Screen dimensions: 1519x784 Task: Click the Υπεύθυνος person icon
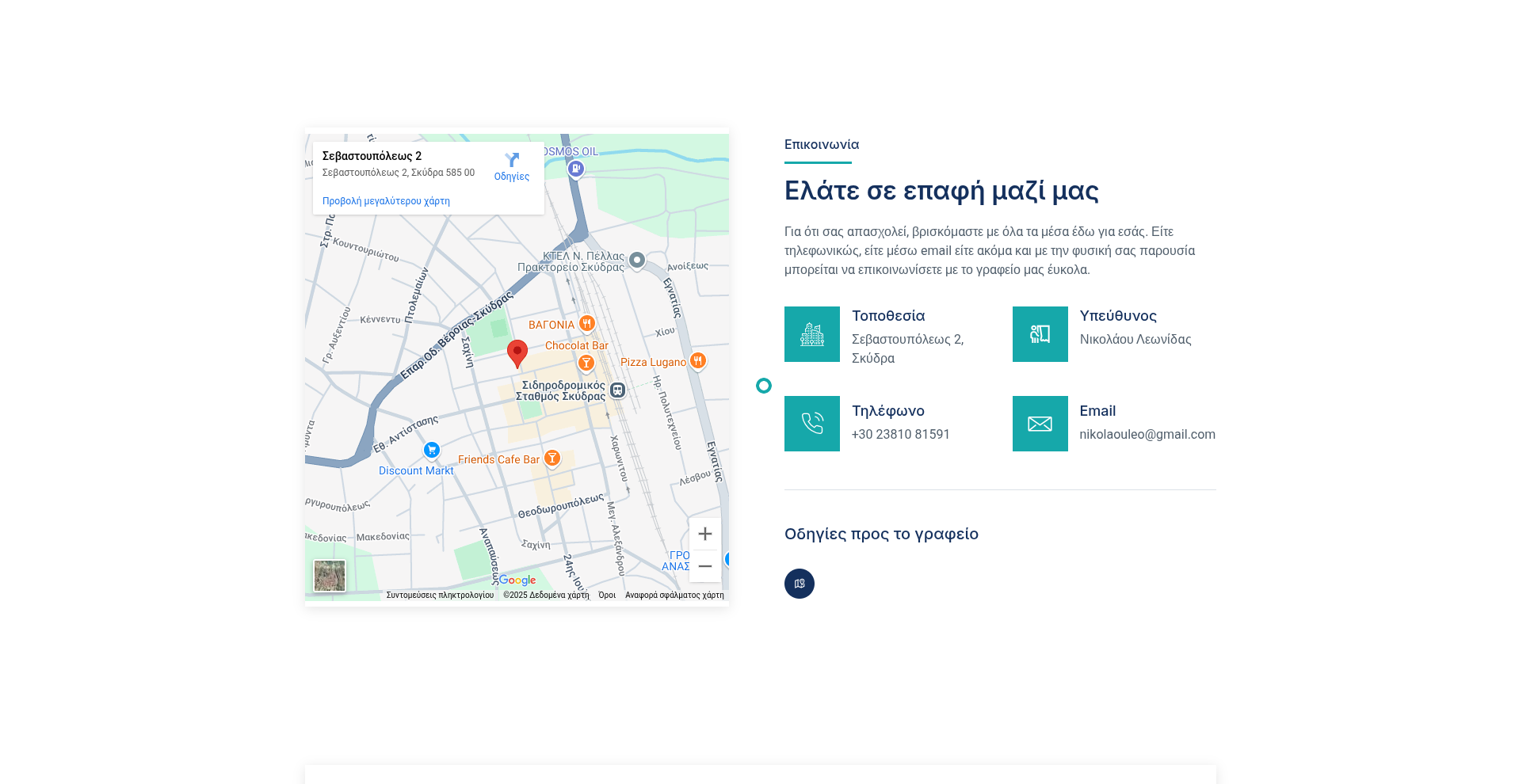point(1040,334)
